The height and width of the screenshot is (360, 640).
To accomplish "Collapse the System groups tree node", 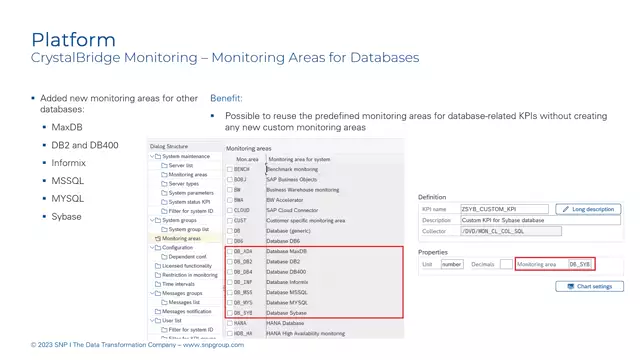I will click(152, 220).
